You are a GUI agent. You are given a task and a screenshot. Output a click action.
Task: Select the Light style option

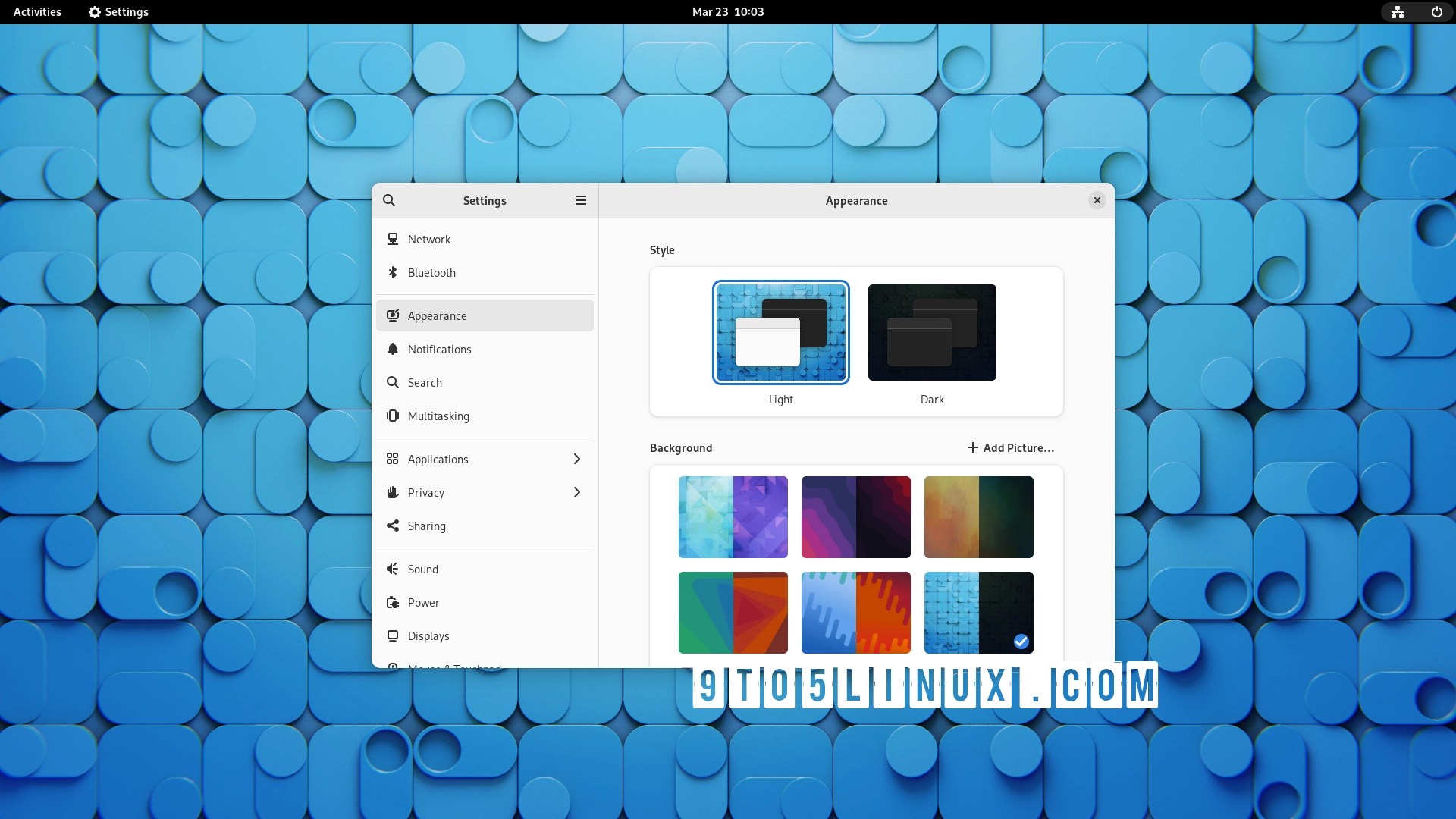[x=780, y=333]
